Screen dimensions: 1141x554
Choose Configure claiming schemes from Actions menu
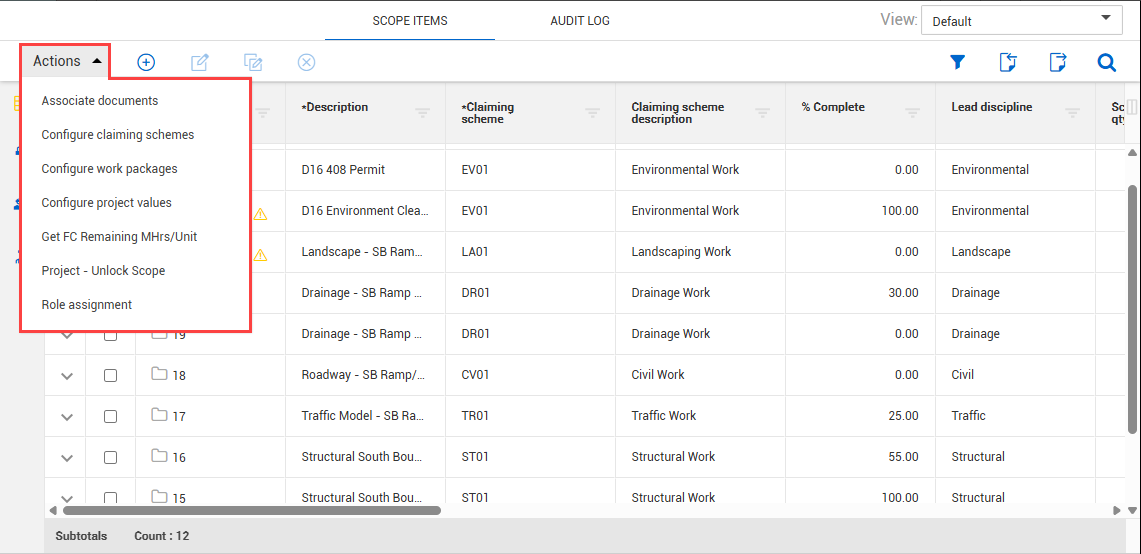click(118, 135)
